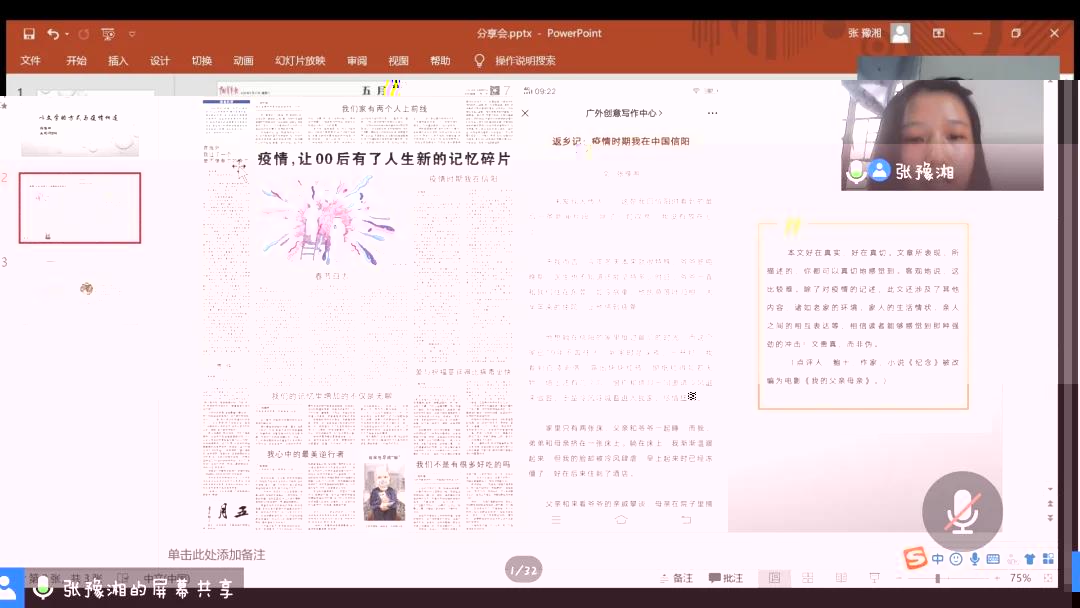Select the 幻灯片放映 ribbon tab

[x=300, y=61]
